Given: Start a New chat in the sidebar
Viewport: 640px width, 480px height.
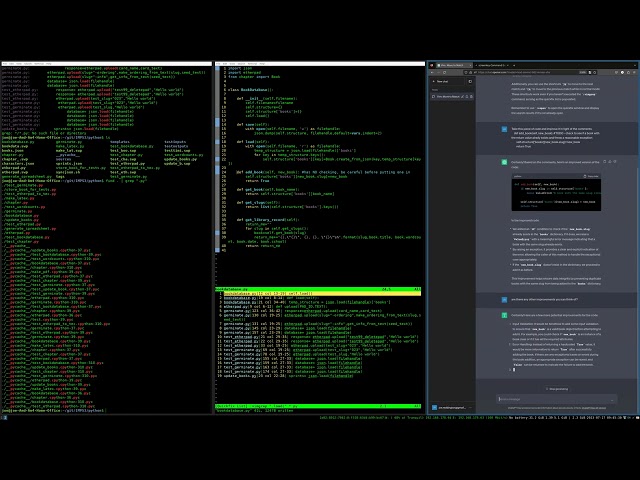Looking at the screenshot, I should pyautogui.click(x=447, y=81).
